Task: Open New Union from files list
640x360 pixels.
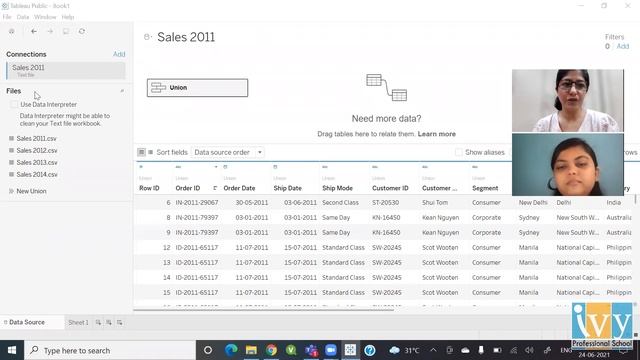Action: [31, 191]
